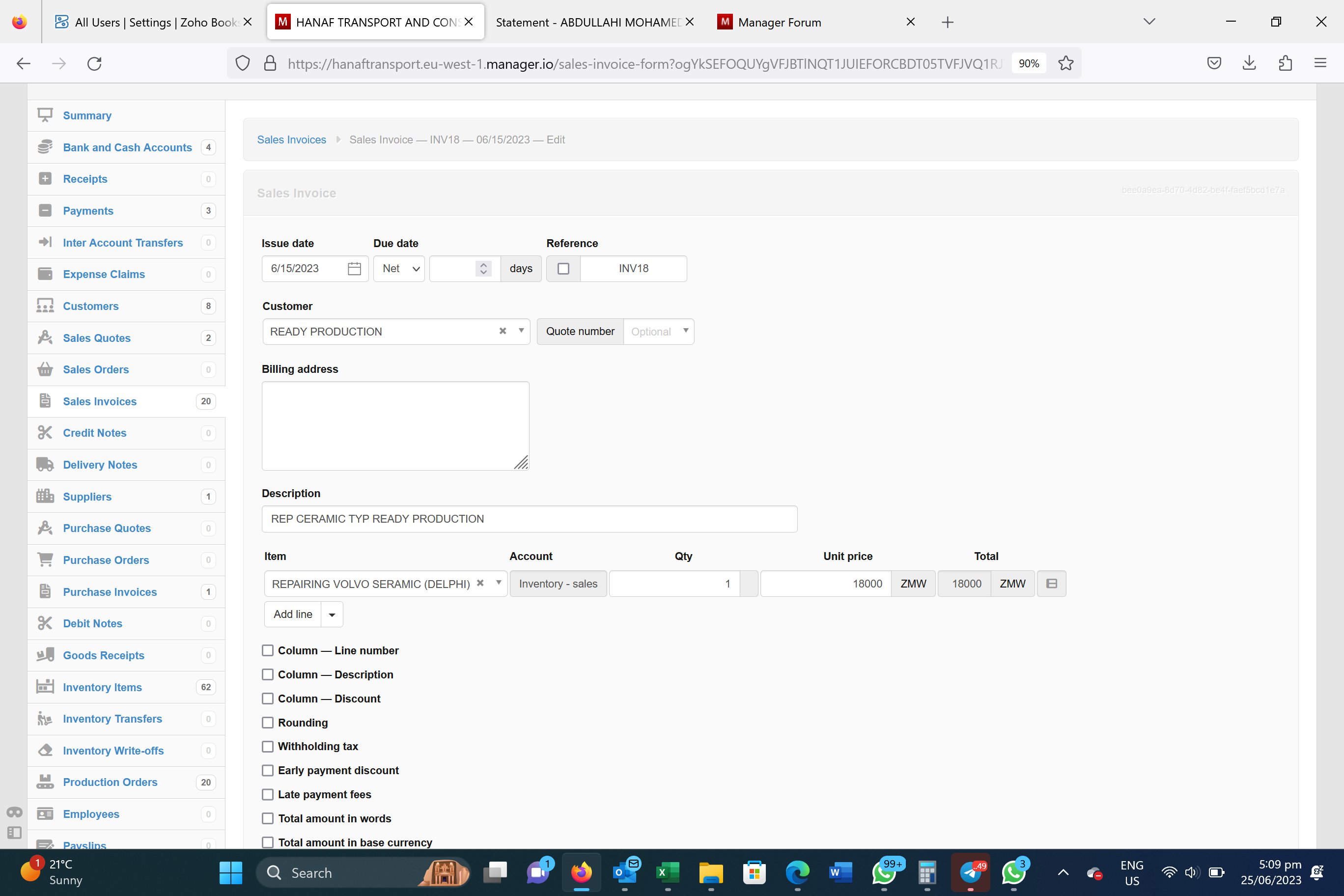
Task: Clear the READY PRODUCTION customer selection
Action: (x=503, y=331)
